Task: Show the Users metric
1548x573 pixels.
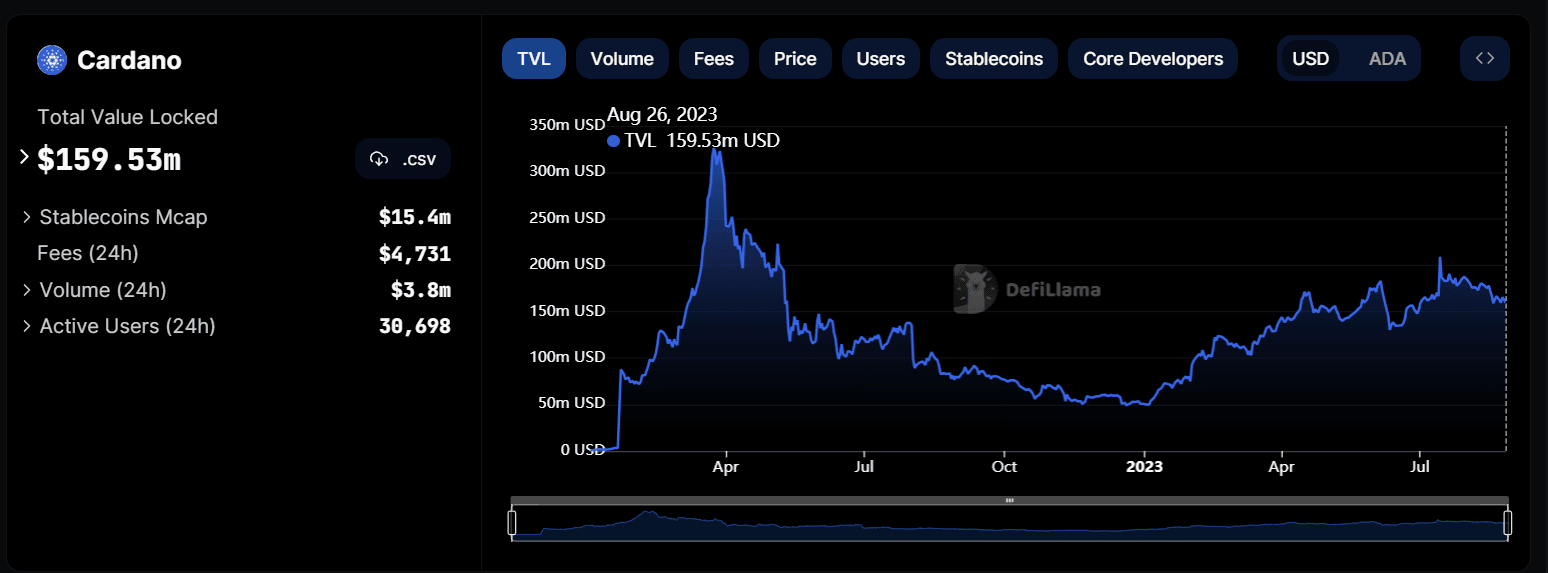Action: pos(881,59)
